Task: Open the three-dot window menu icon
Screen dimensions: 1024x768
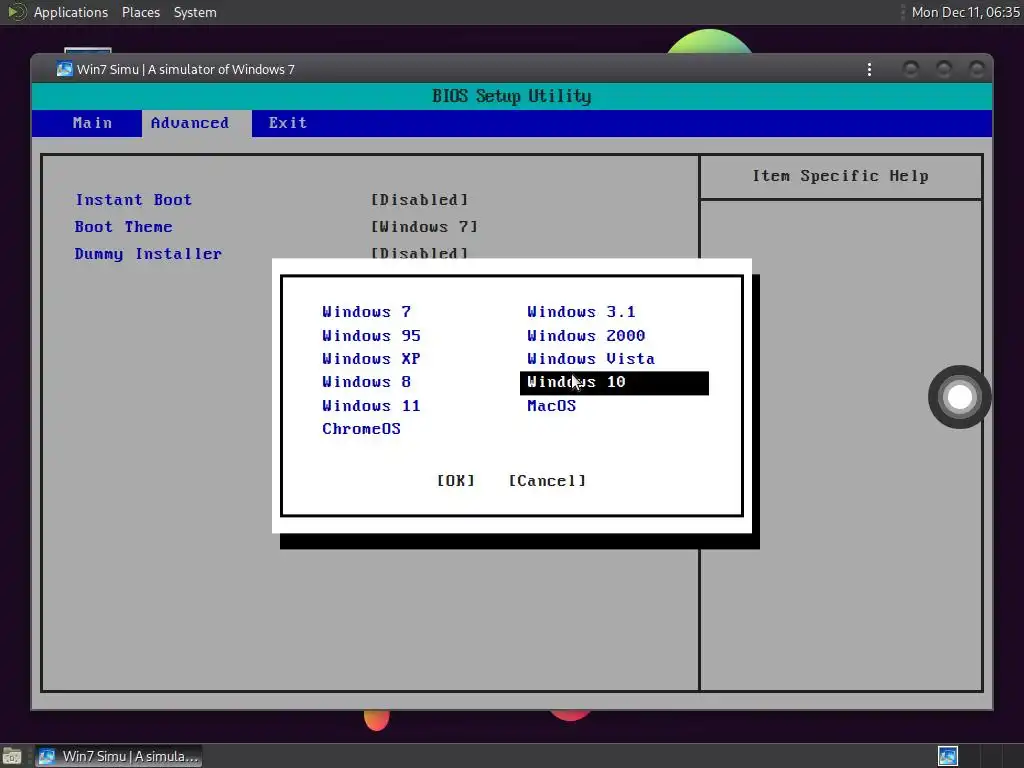Action: coord(869,69)
